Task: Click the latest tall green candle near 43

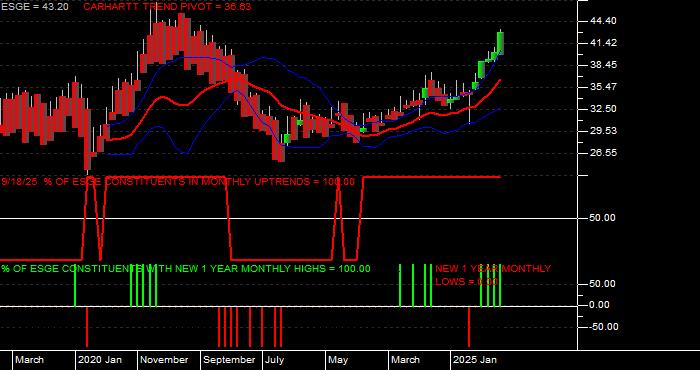Action: click(x=500, y=43)
